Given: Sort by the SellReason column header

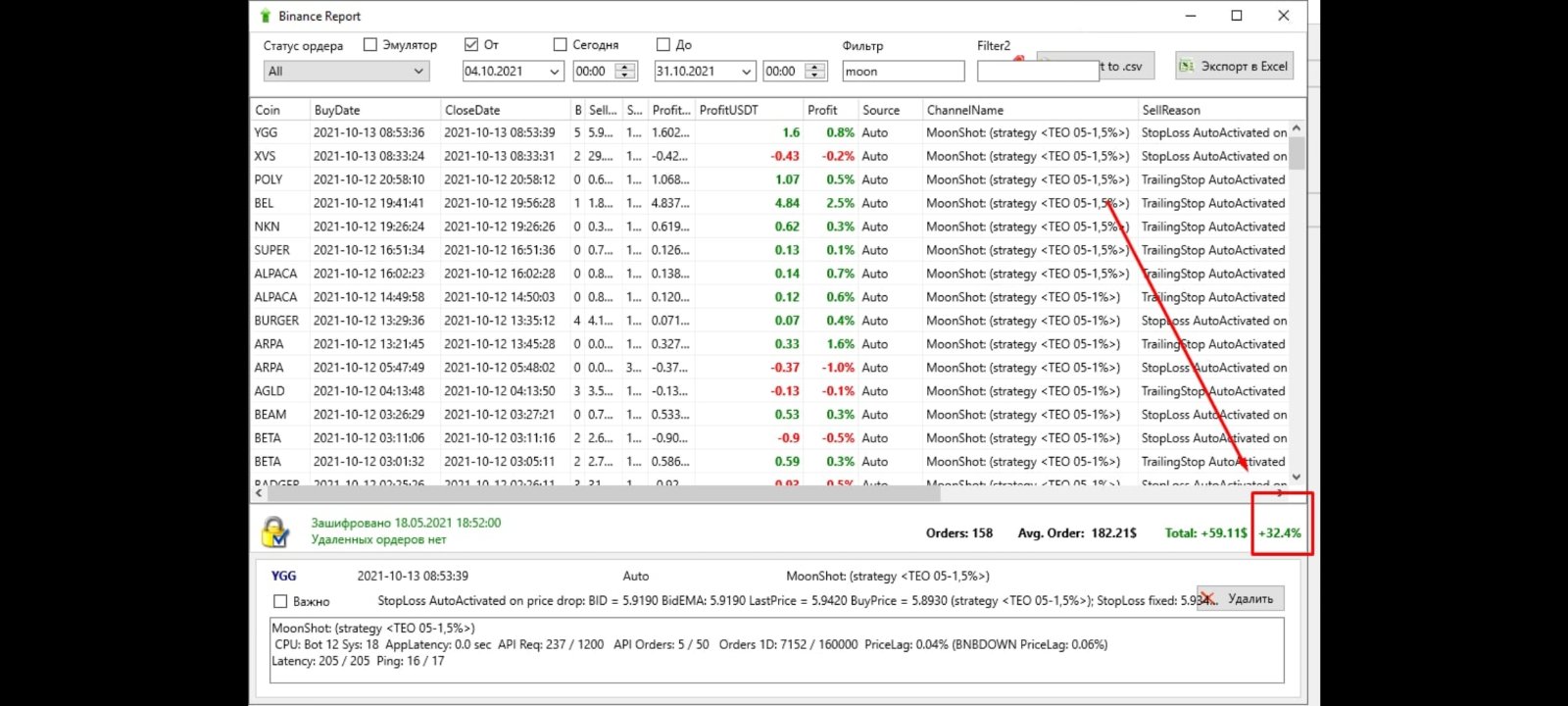Looking at the screenshot, I should click(x=1213, y=110).
